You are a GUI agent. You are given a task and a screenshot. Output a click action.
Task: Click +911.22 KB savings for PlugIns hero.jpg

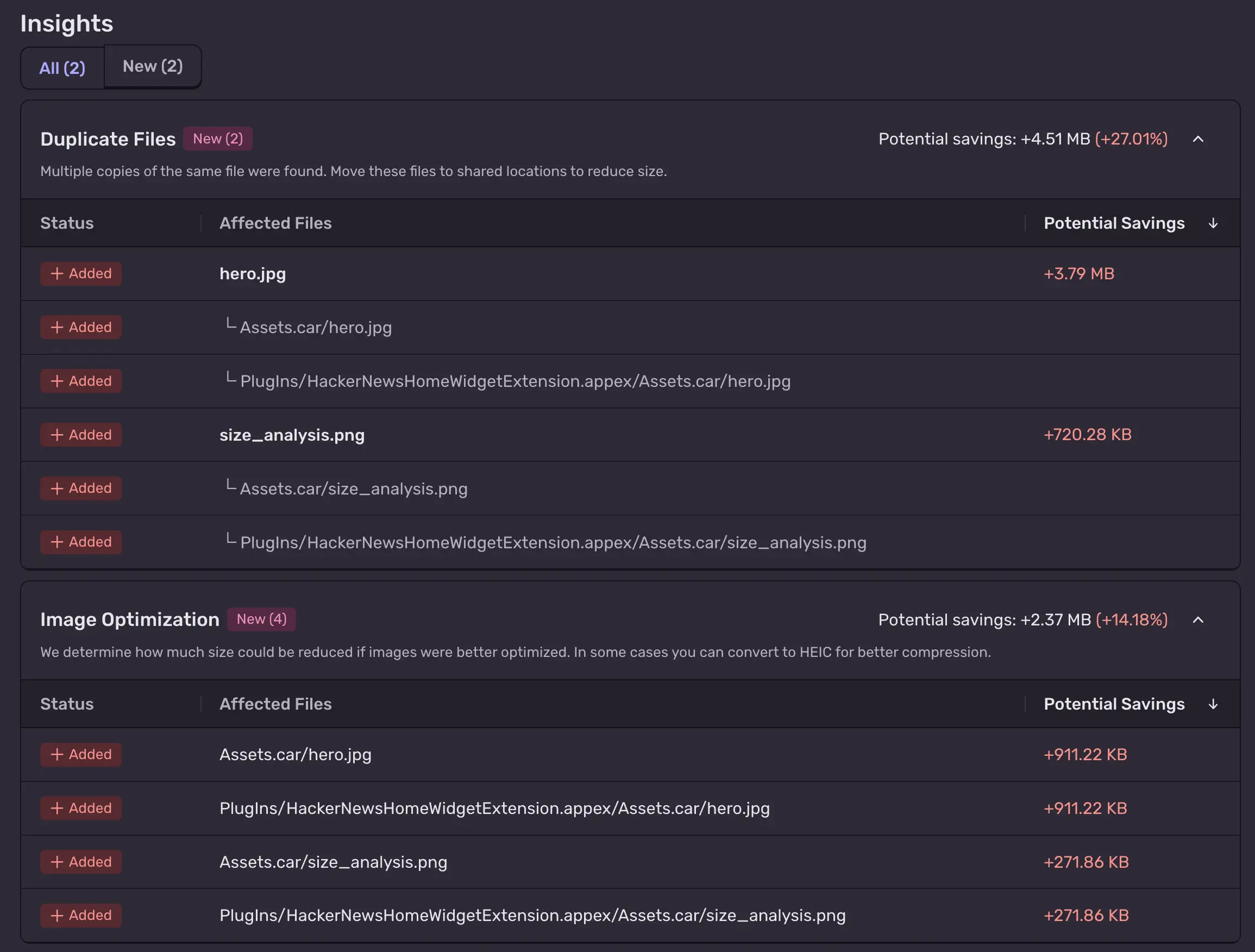coord(1085,808)
